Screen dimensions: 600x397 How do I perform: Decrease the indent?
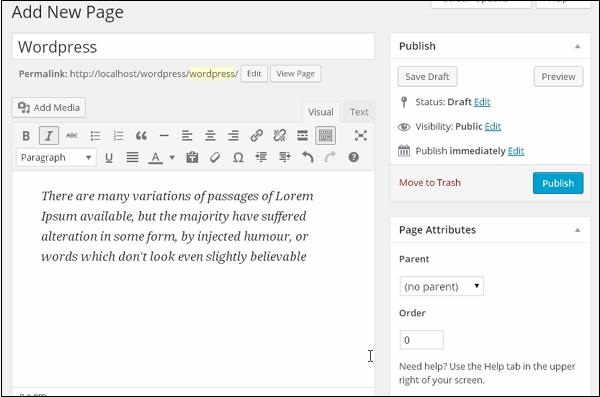coord(261,157)
